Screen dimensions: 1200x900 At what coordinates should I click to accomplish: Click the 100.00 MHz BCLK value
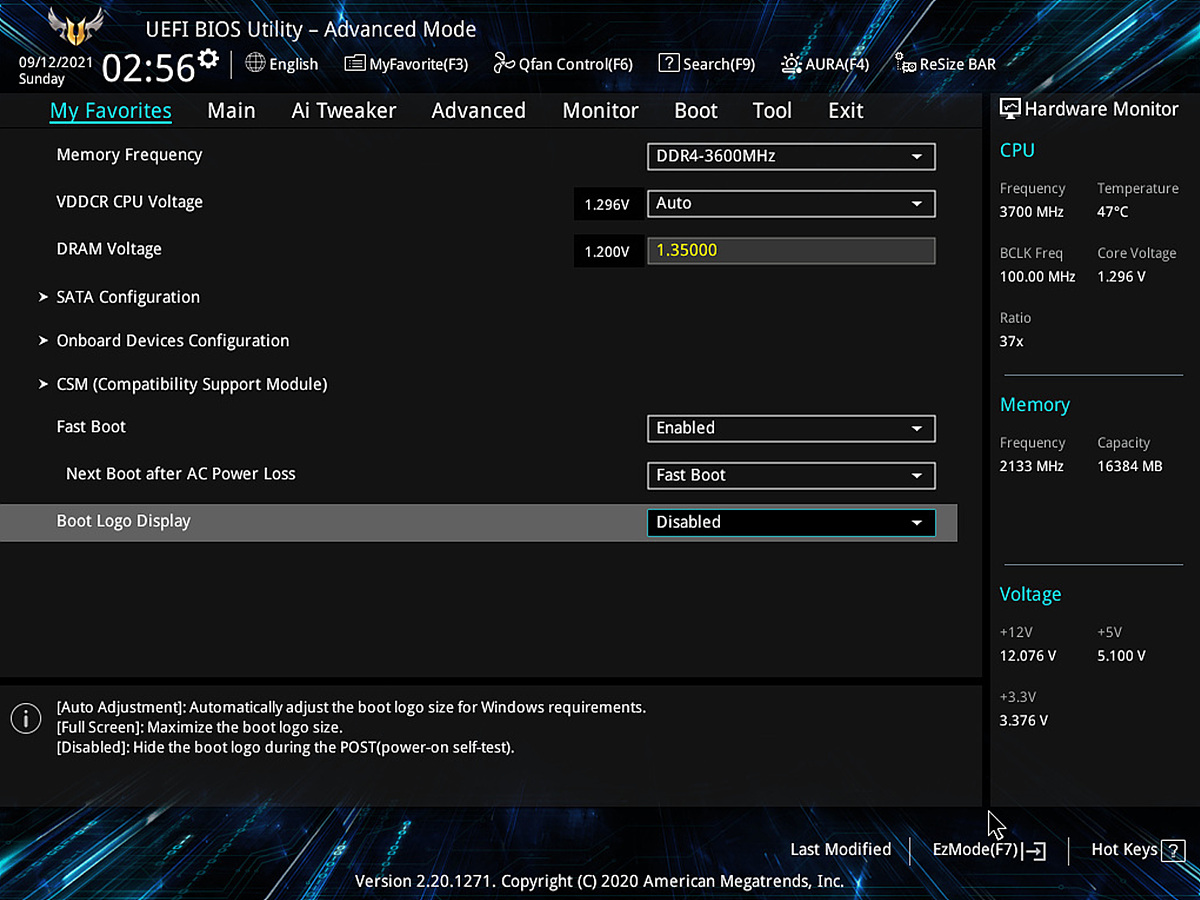click(x=1037, y=276)
